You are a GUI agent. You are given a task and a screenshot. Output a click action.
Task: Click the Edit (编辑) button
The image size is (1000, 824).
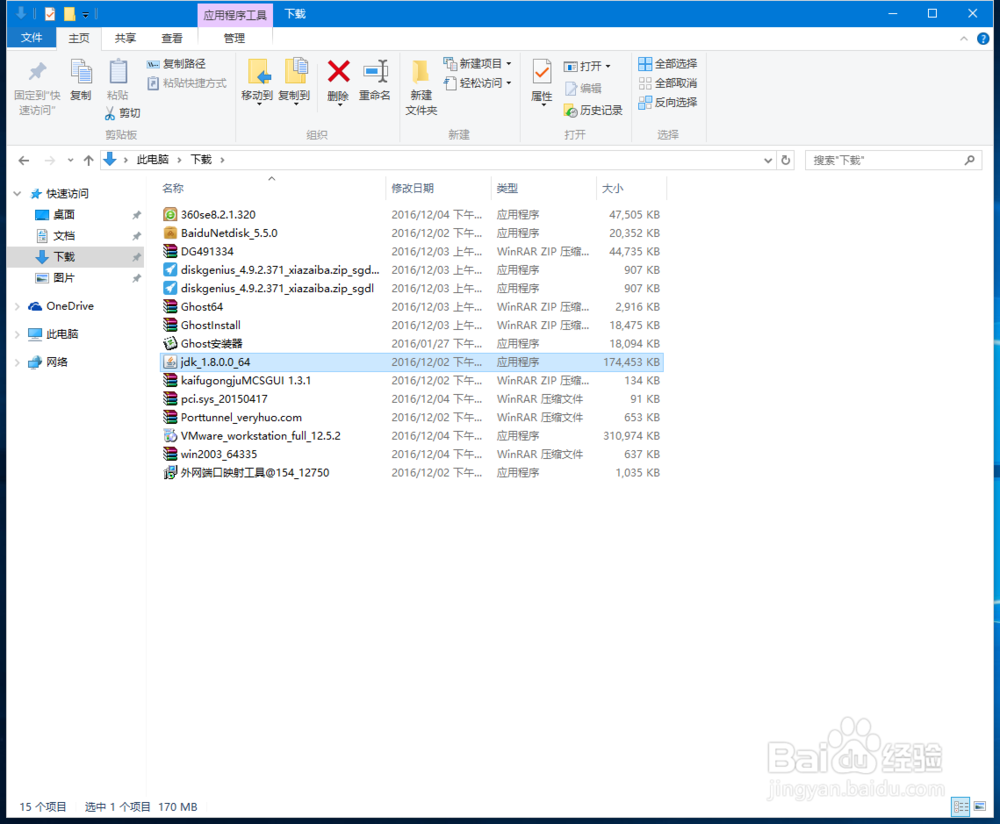[x=584, y=88]
